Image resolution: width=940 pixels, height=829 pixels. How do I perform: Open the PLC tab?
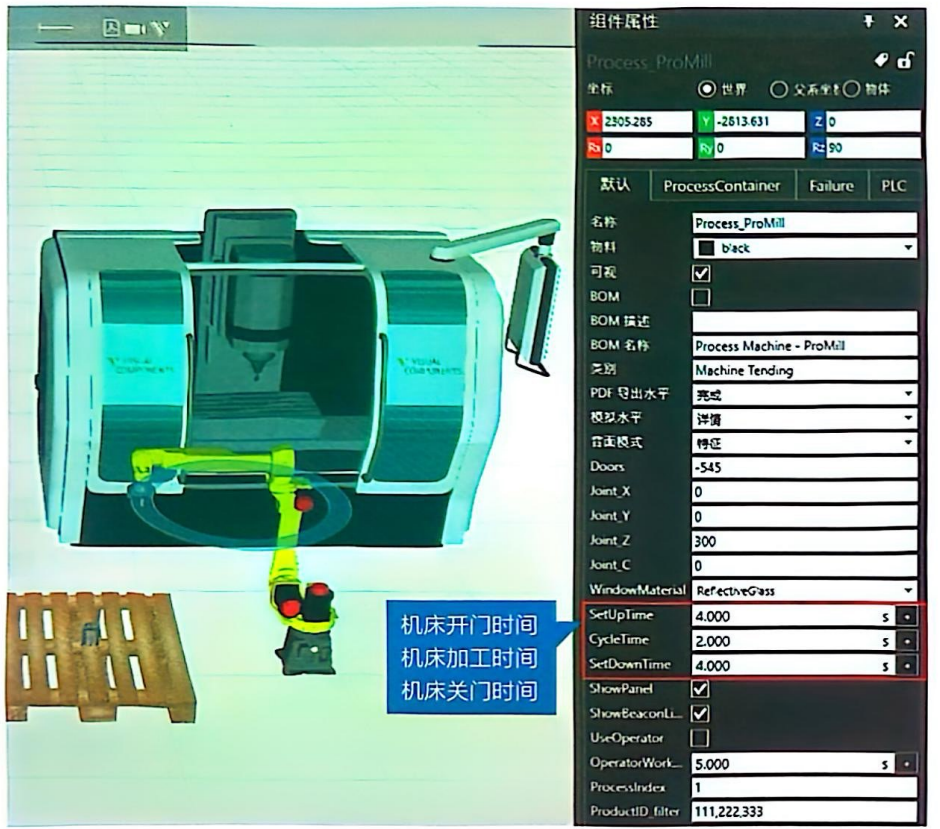[x=893, y=186]
